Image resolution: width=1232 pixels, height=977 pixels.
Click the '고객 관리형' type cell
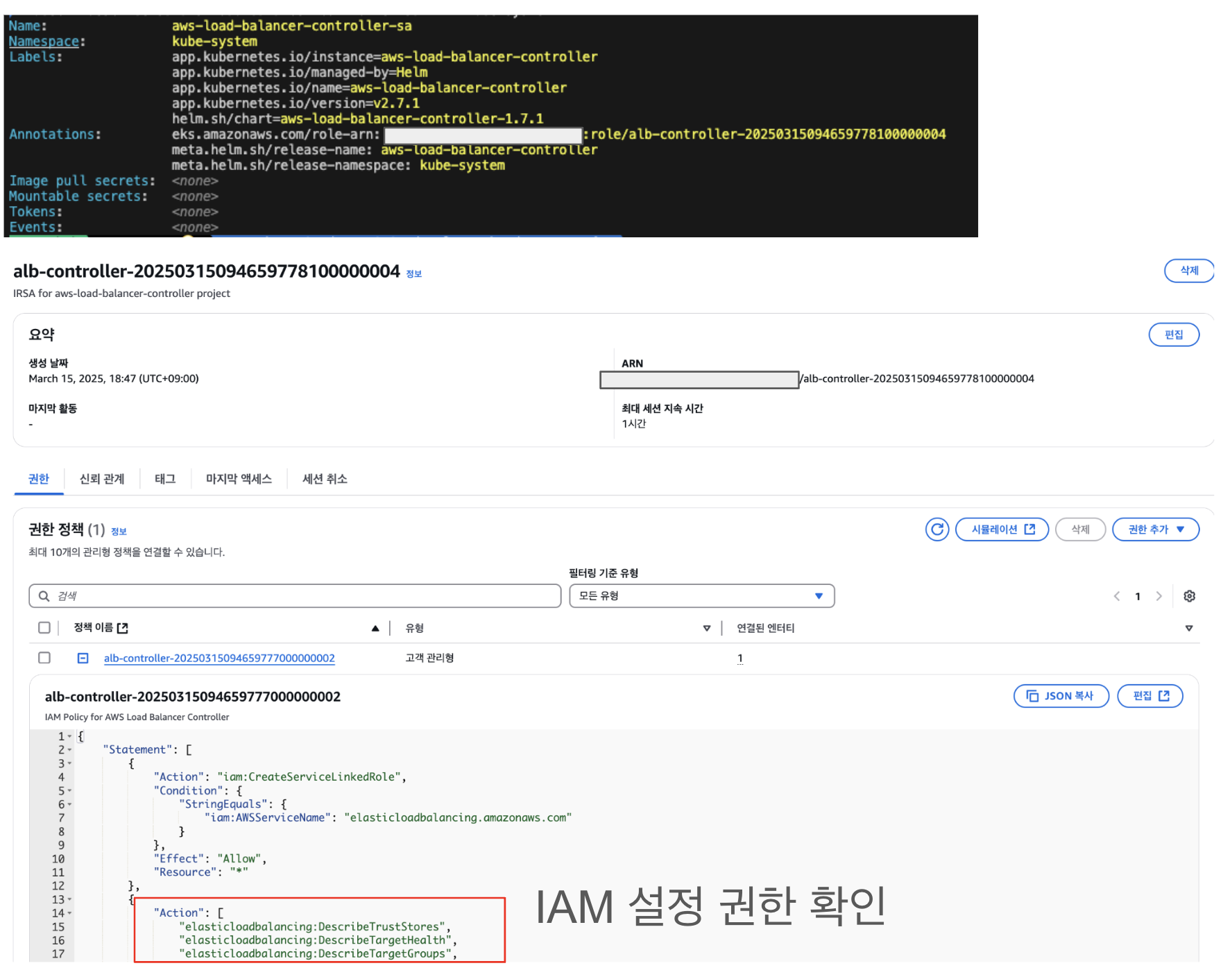point(429,658)
